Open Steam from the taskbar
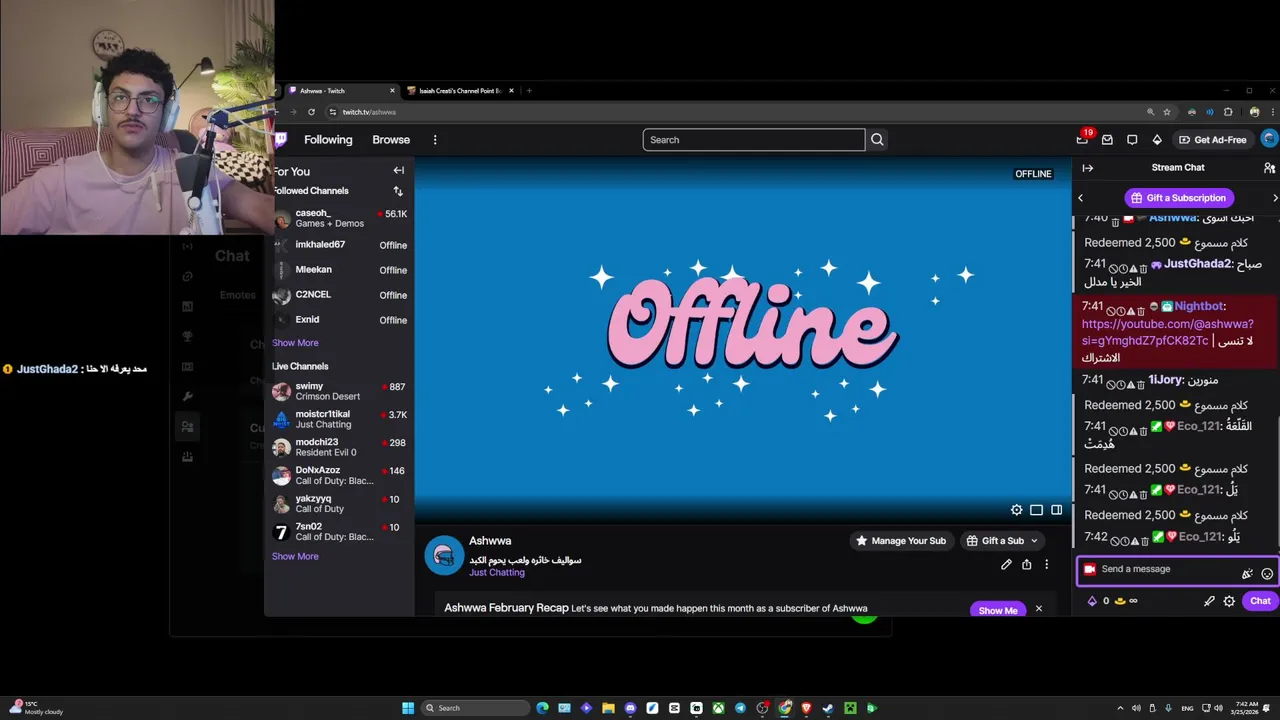Viewport: 1280px width, 720px height. pos(828,708)
